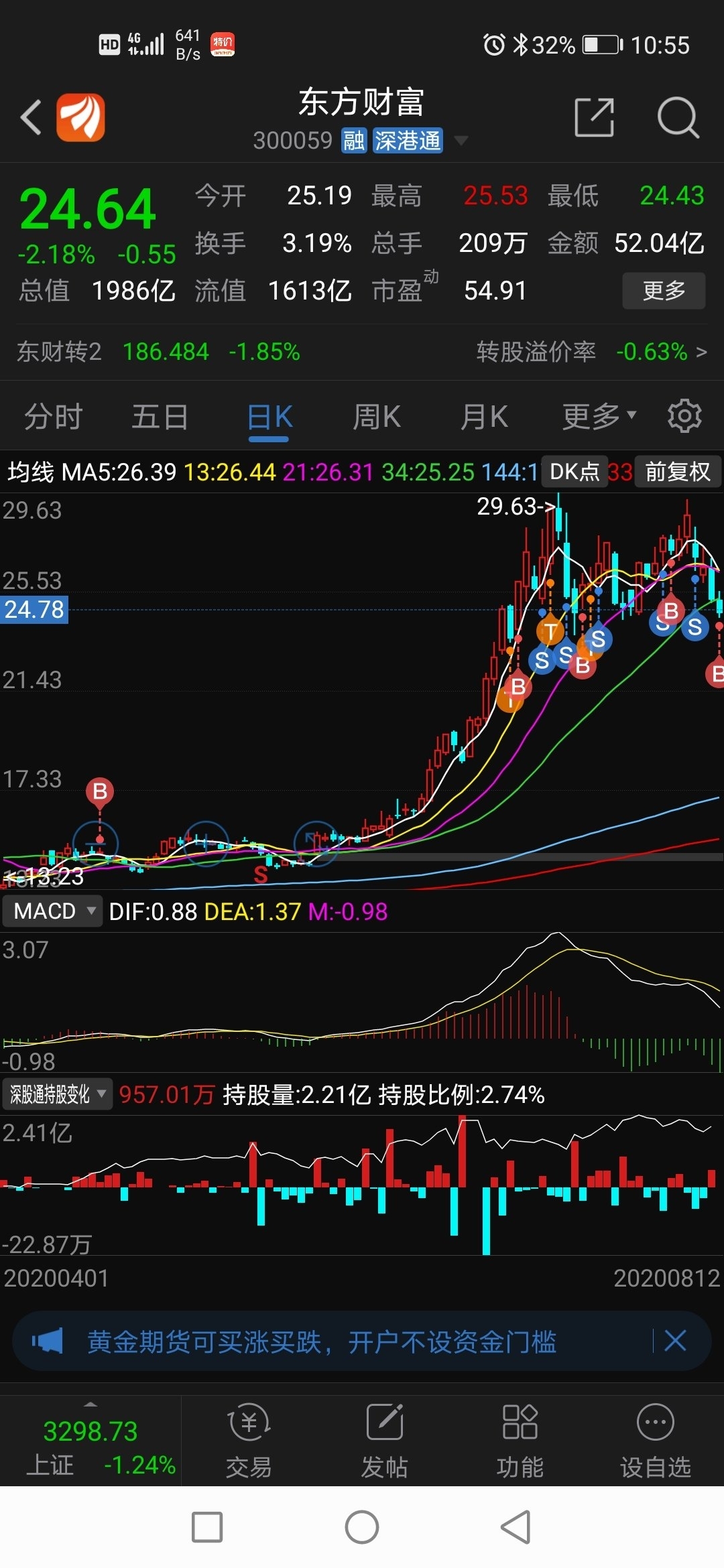Tap the 均线 MA5:26.39 legend

tap(92, 472)
